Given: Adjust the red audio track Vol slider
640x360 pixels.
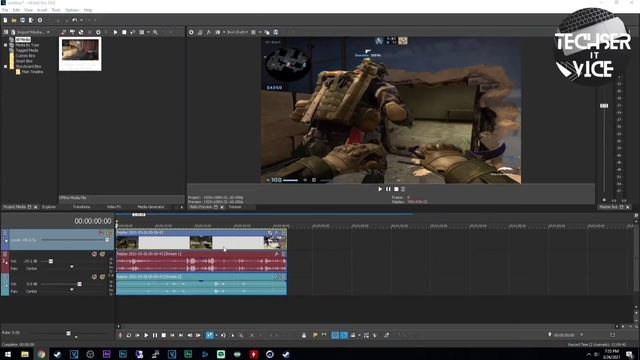Looking at the screenshot, I should [51, 261].
